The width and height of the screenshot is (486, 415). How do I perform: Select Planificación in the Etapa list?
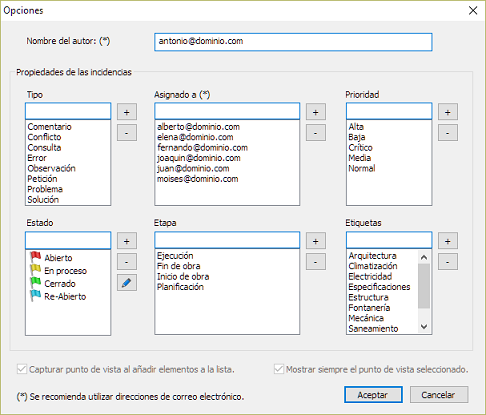(x=180, y=287)
